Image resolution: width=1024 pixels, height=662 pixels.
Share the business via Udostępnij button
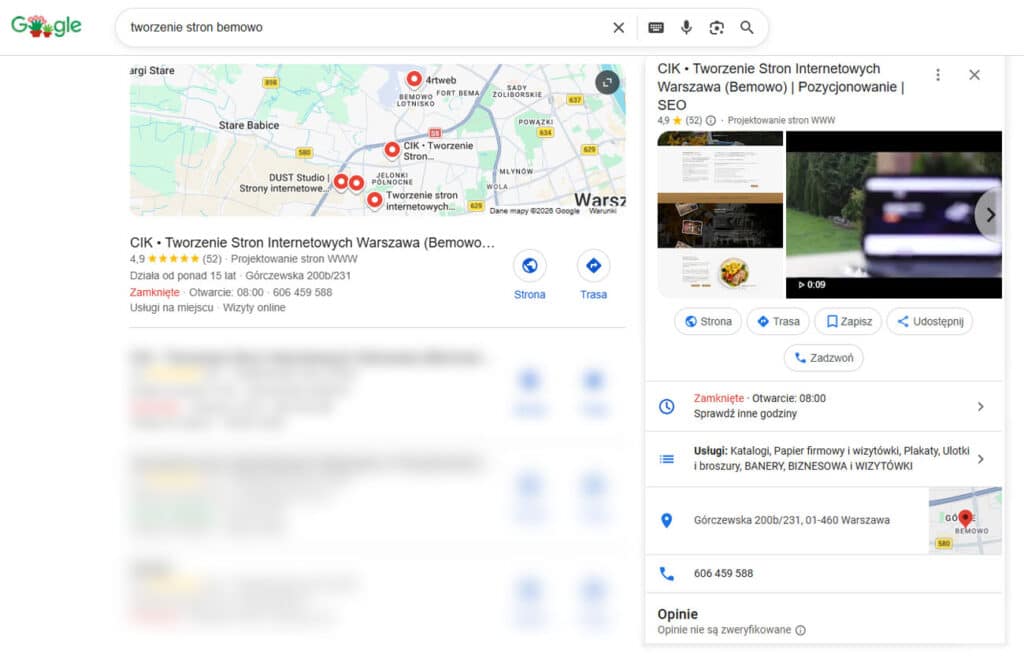pyautogui.click(x=929, y=321)
